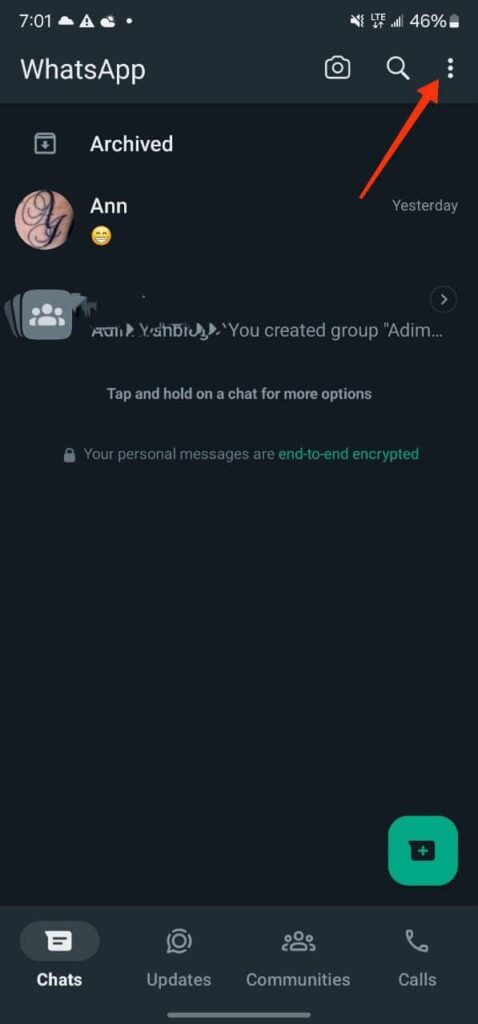Select the Chats tab
Image resolution: width=478 pixels, height=1024 pixels.
[x=59, y=958]
